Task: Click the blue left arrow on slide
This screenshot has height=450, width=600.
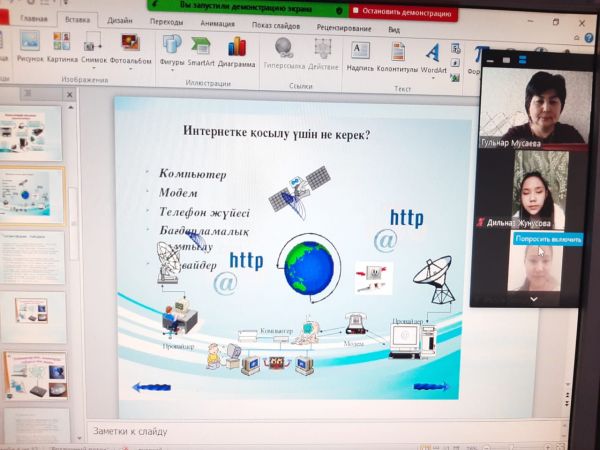Action: 152,387
